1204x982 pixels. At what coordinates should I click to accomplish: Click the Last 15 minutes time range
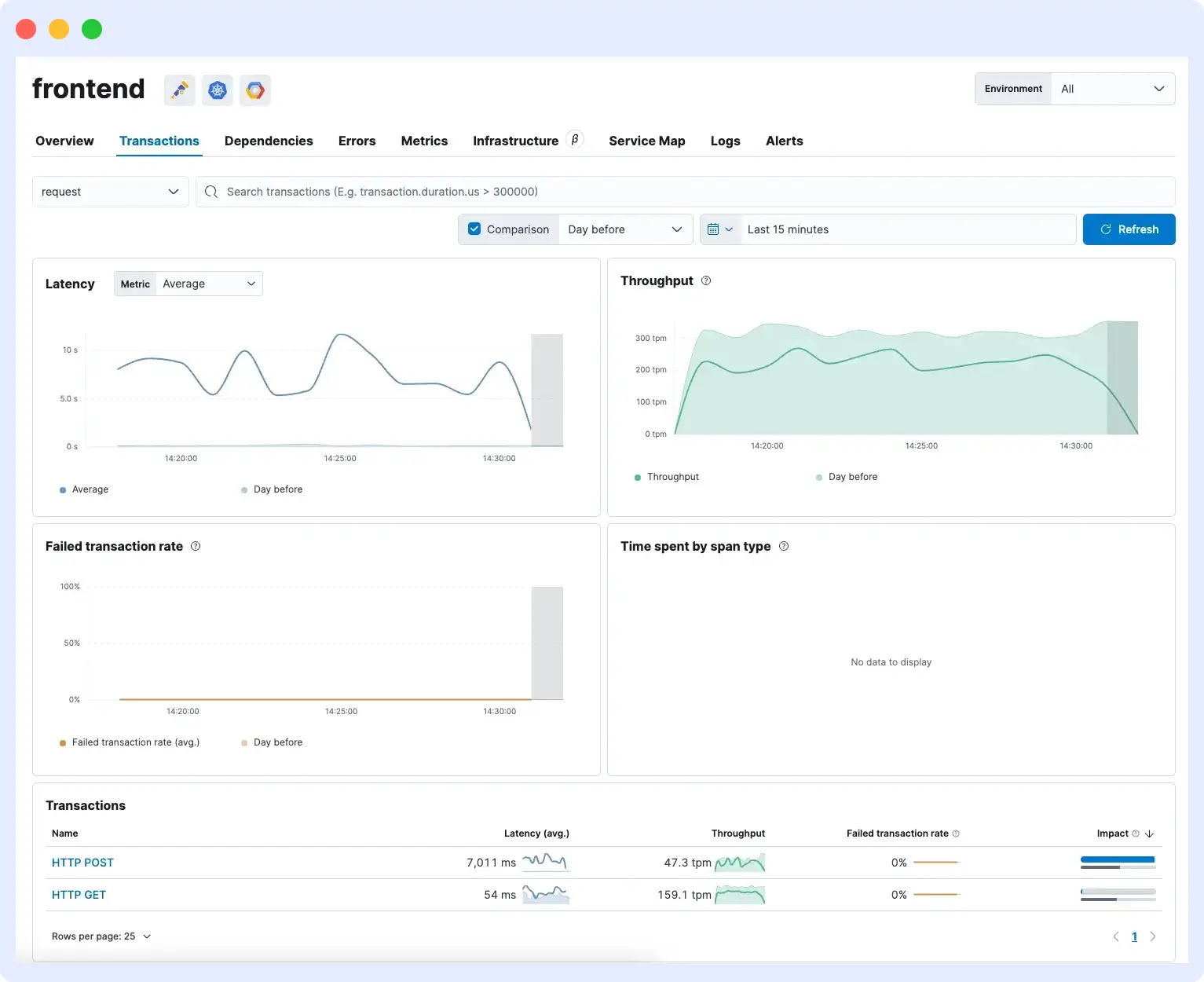pyautogui.click(x=909, y=229)
